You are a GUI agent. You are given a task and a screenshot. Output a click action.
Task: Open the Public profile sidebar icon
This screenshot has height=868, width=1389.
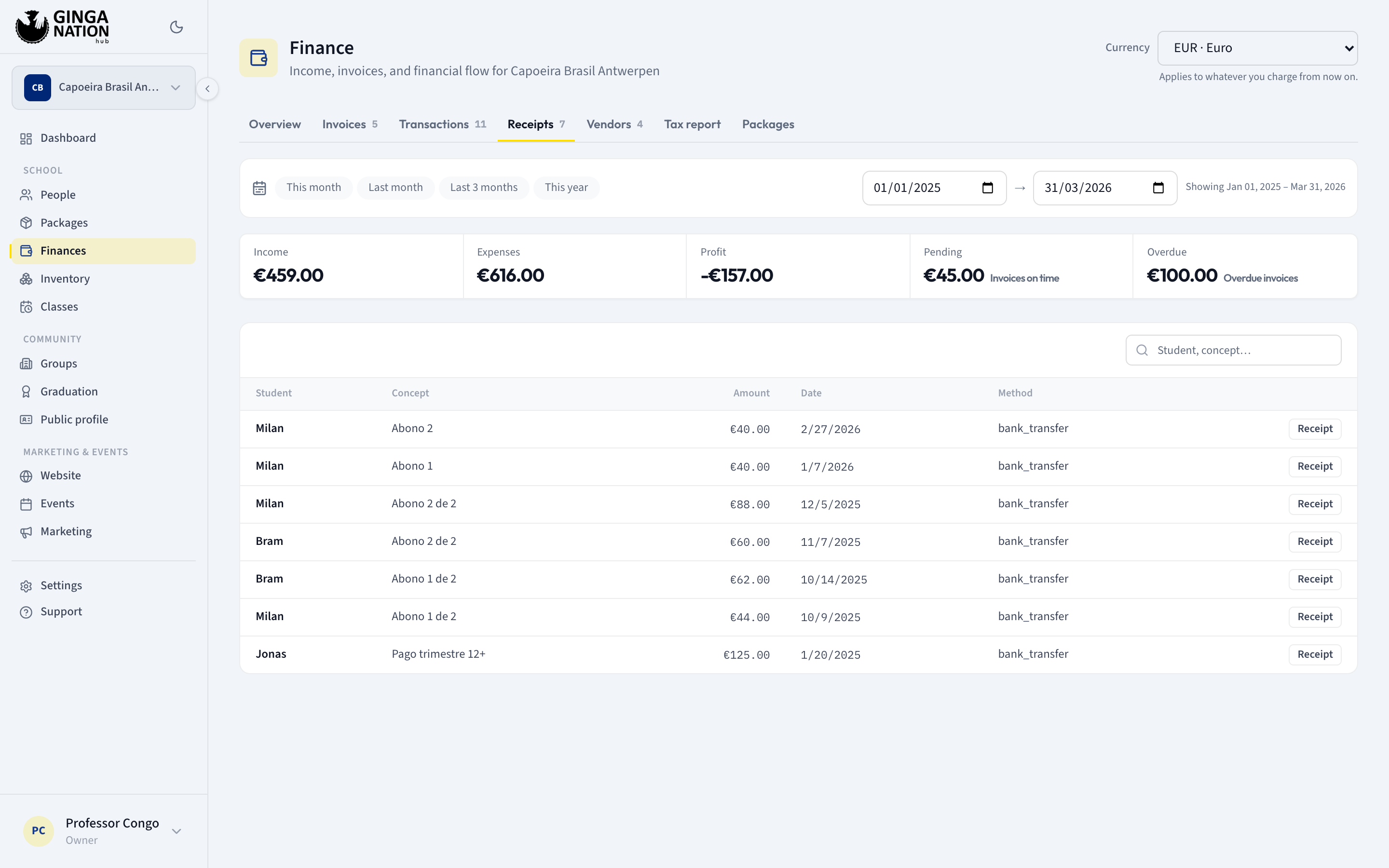point(26,420)
